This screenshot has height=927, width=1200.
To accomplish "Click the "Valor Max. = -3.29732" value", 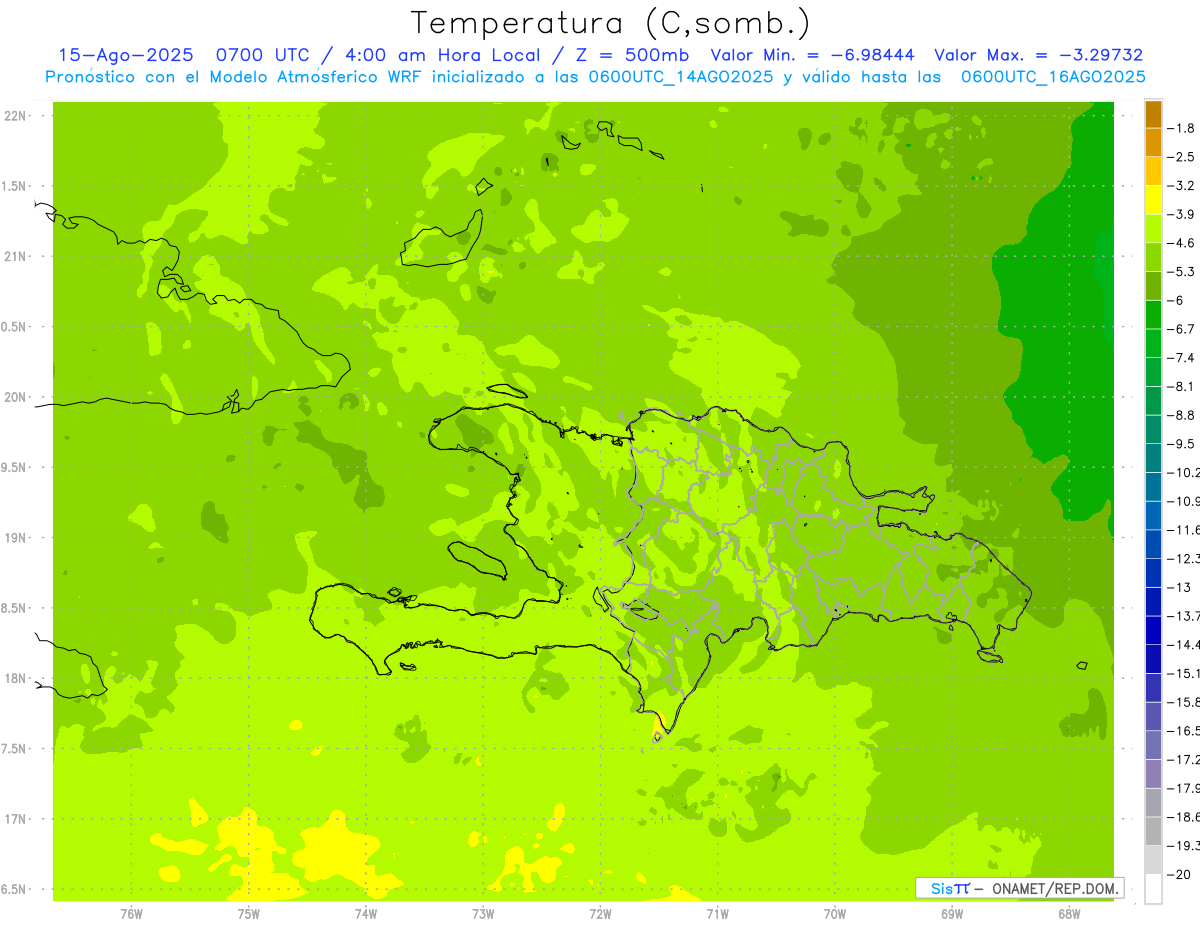I will (x=1038, y=55).
